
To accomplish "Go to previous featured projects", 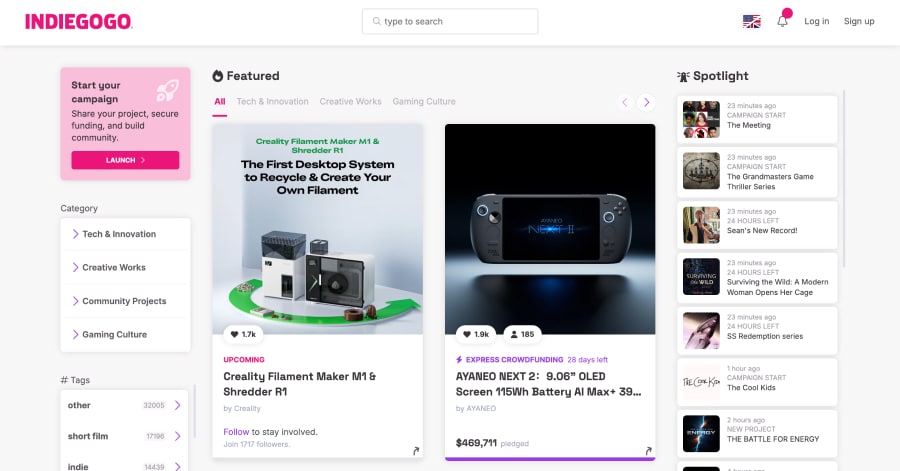I will click(625, 102).
